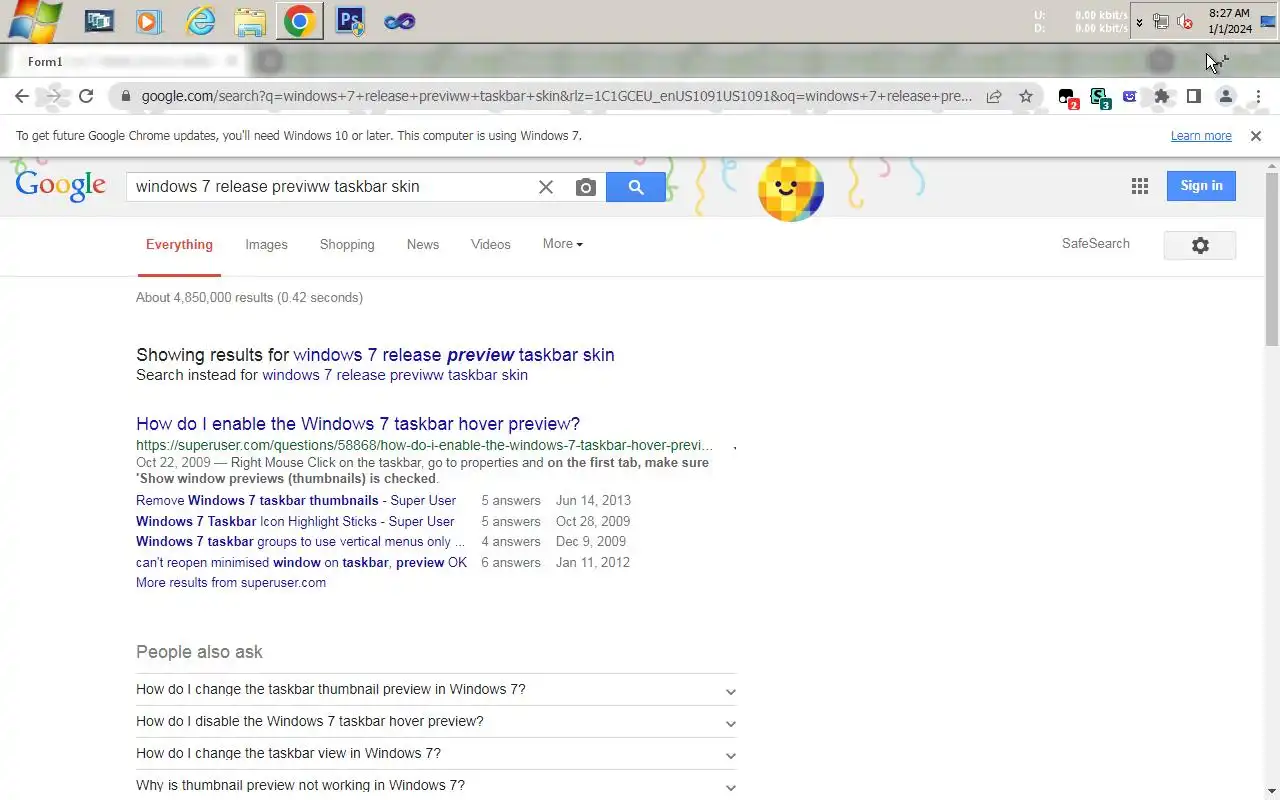Screen dimensions: 1280x800
Task: Open More results from superuser.com
Action: pos(231,583)
